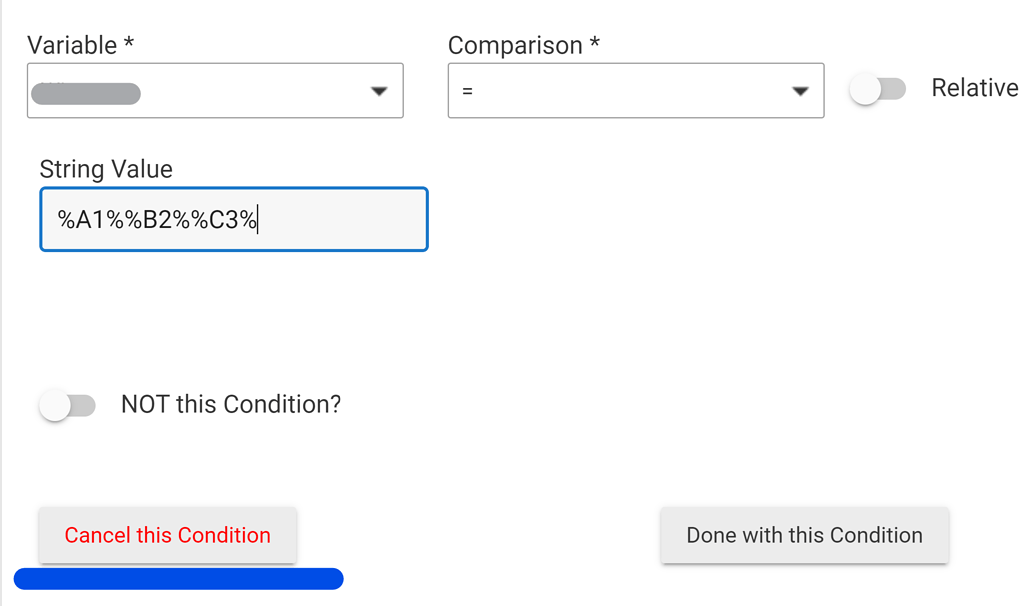Screen dimensions: 1024x606
Task: Open the Comparison dropdown
Action: 636,90
